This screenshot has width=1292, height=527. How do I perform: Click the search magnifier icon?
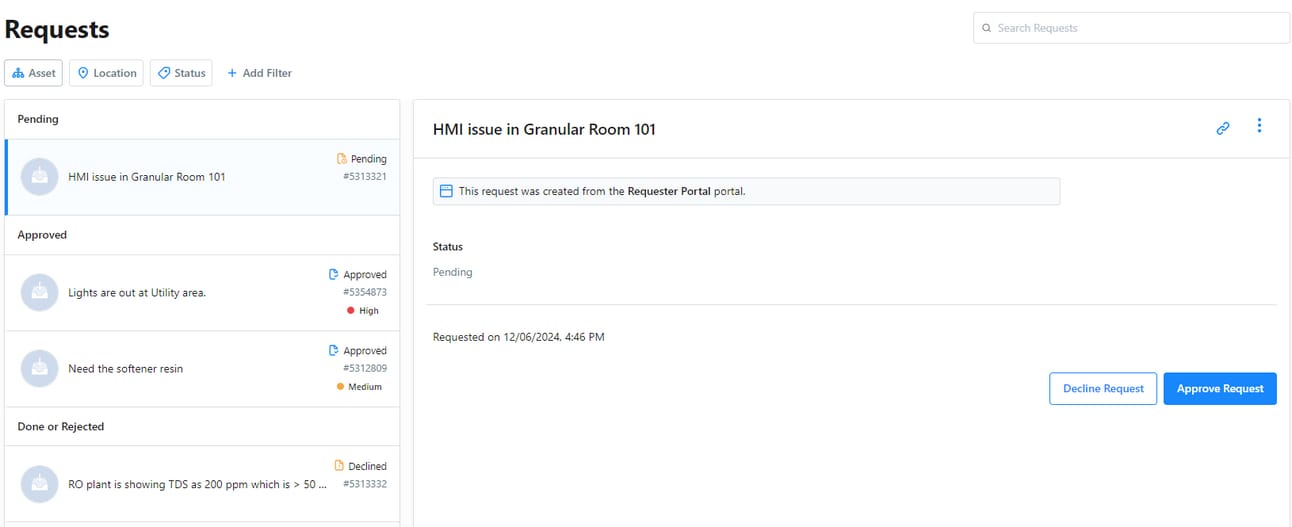click(986, 28)
